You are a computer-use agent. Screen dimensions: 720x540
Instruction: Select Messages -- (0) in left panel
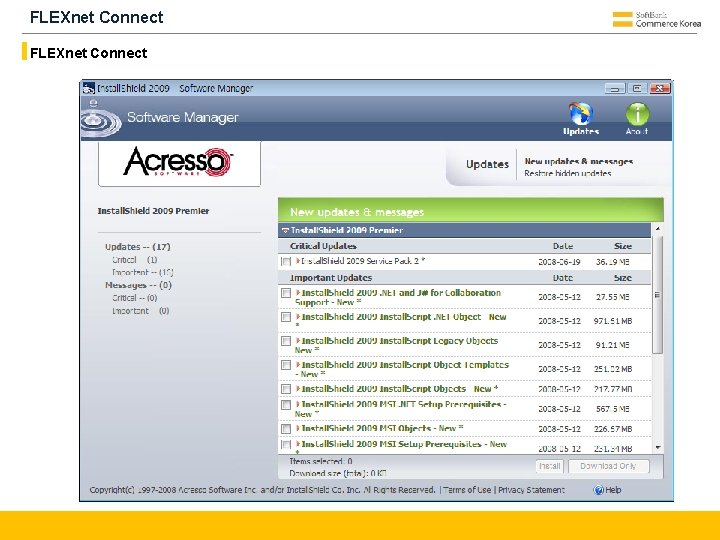pos(138,285)
